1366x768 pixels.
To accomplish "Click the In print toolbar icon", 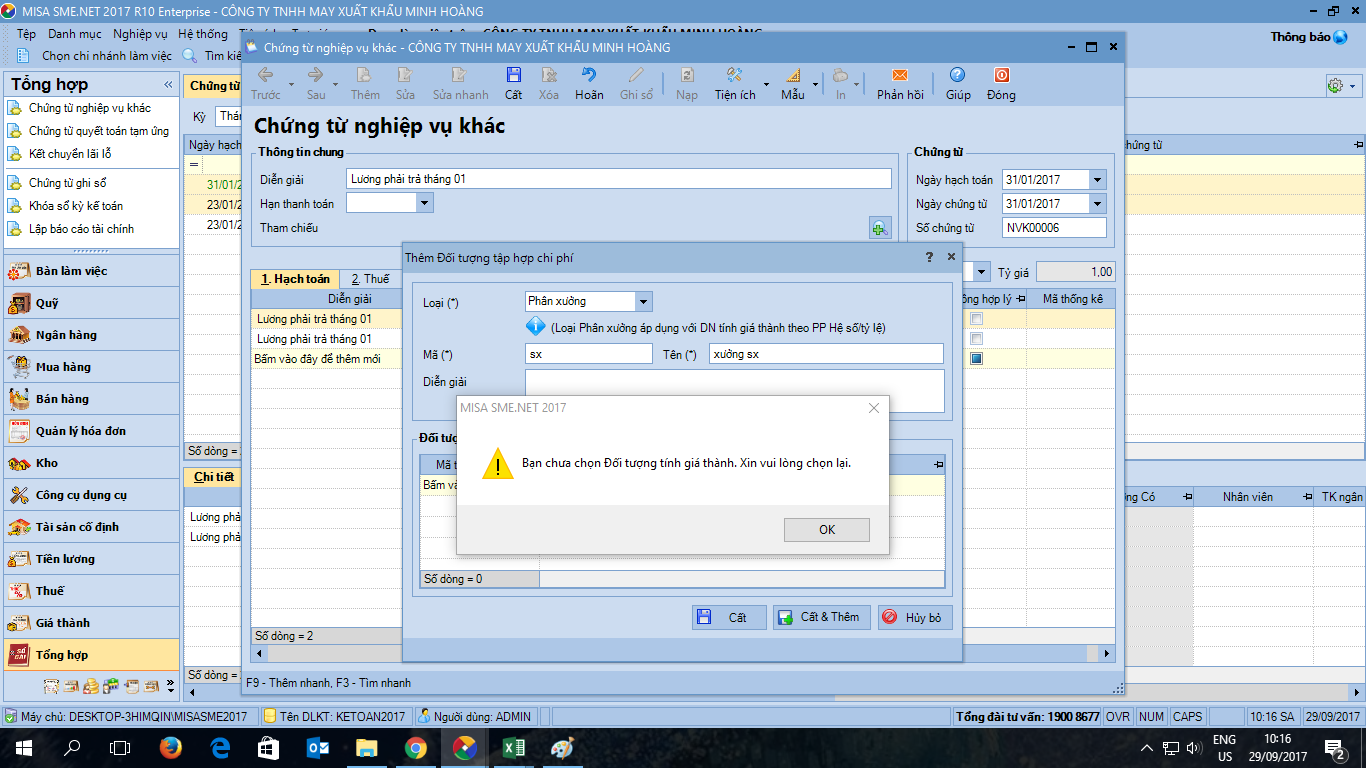I will [841, 75].
